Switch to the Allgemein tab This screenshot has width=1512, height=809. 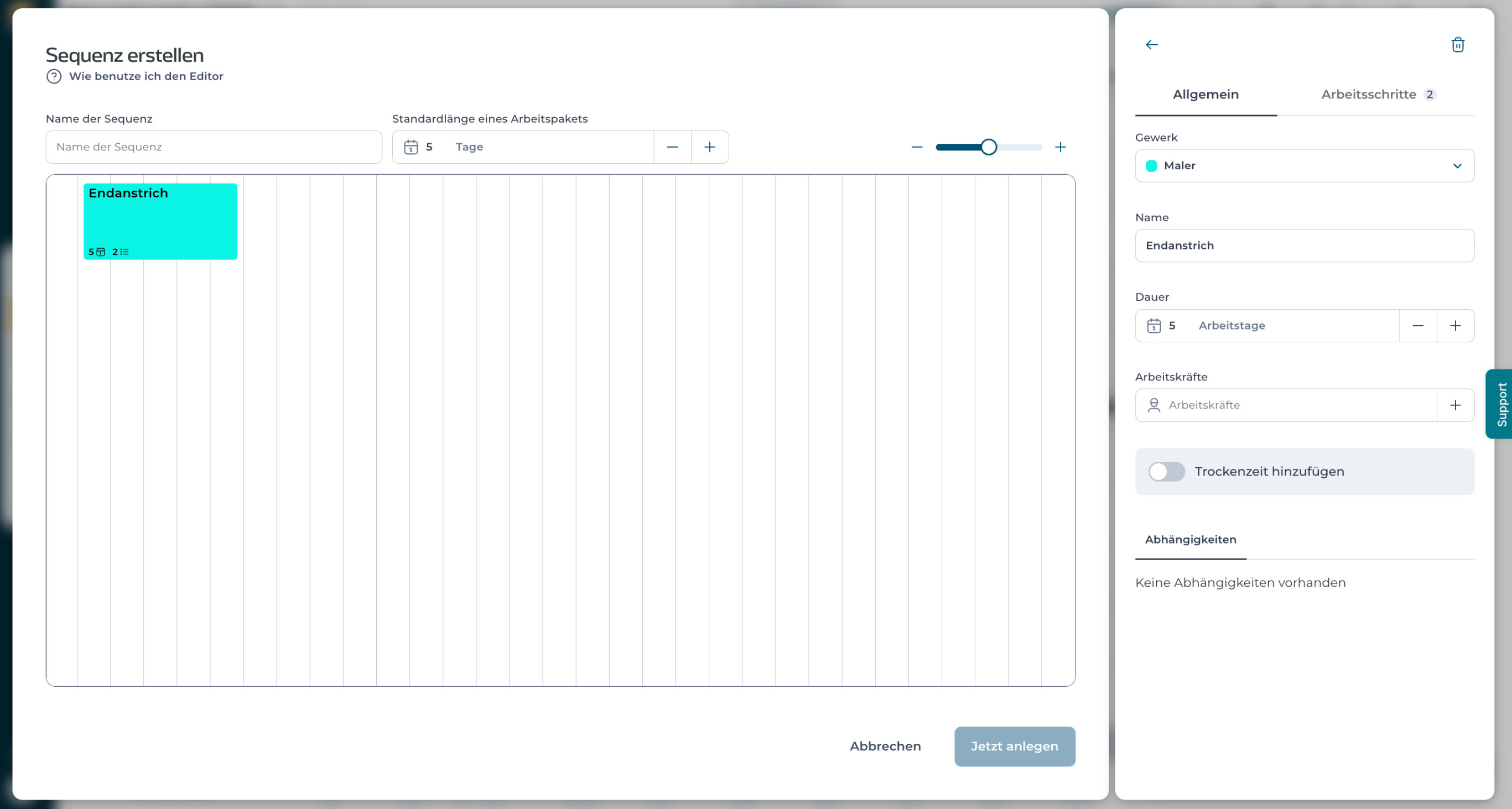1206,95
